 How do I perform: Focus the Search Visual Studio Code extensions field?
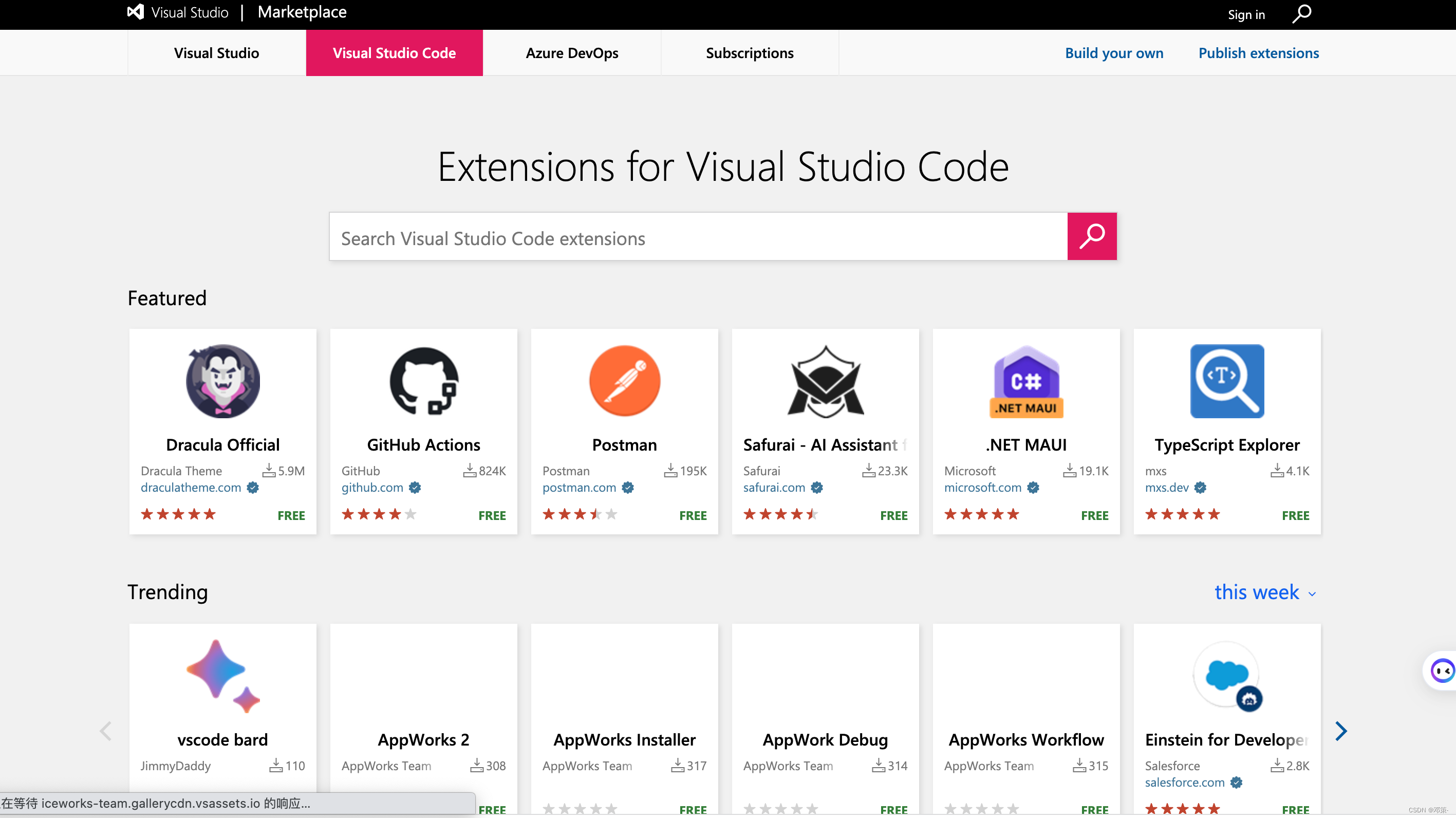(698, 236)
